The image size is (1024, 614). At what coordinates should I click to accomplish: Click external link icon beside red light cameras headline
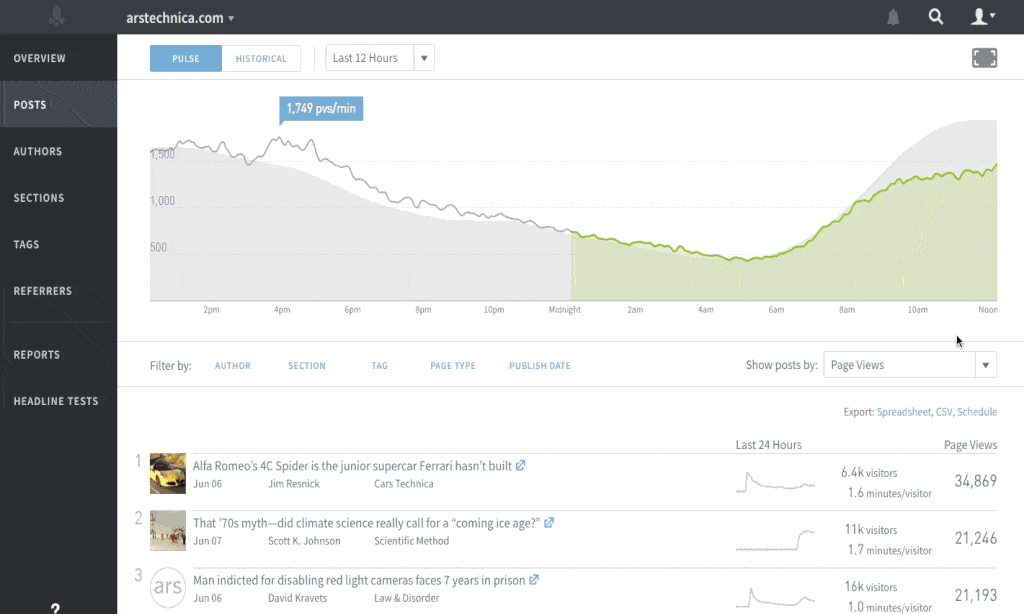(x=534, y=579)
